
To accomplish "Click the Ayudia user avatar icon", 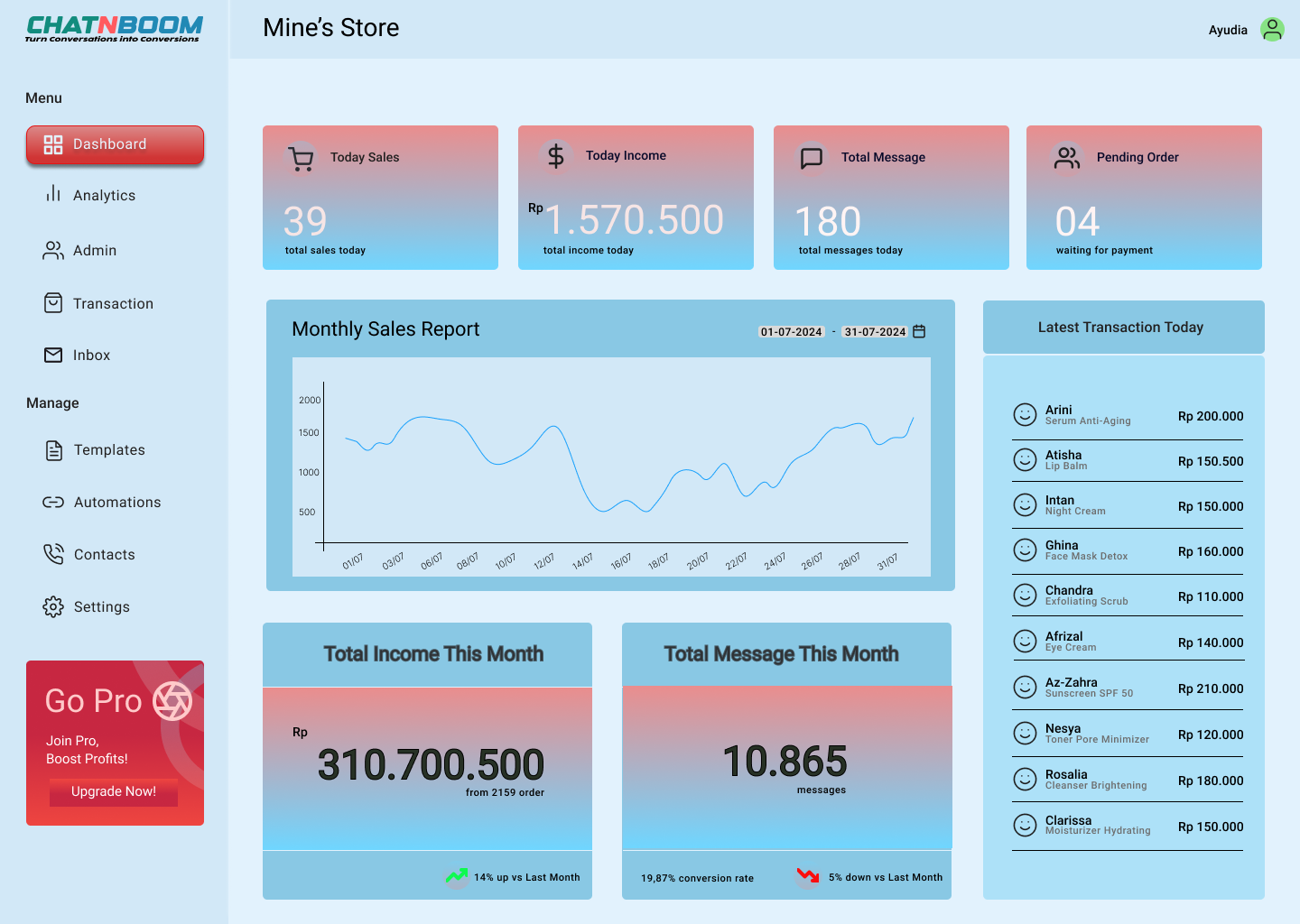I will point(1272,30).
